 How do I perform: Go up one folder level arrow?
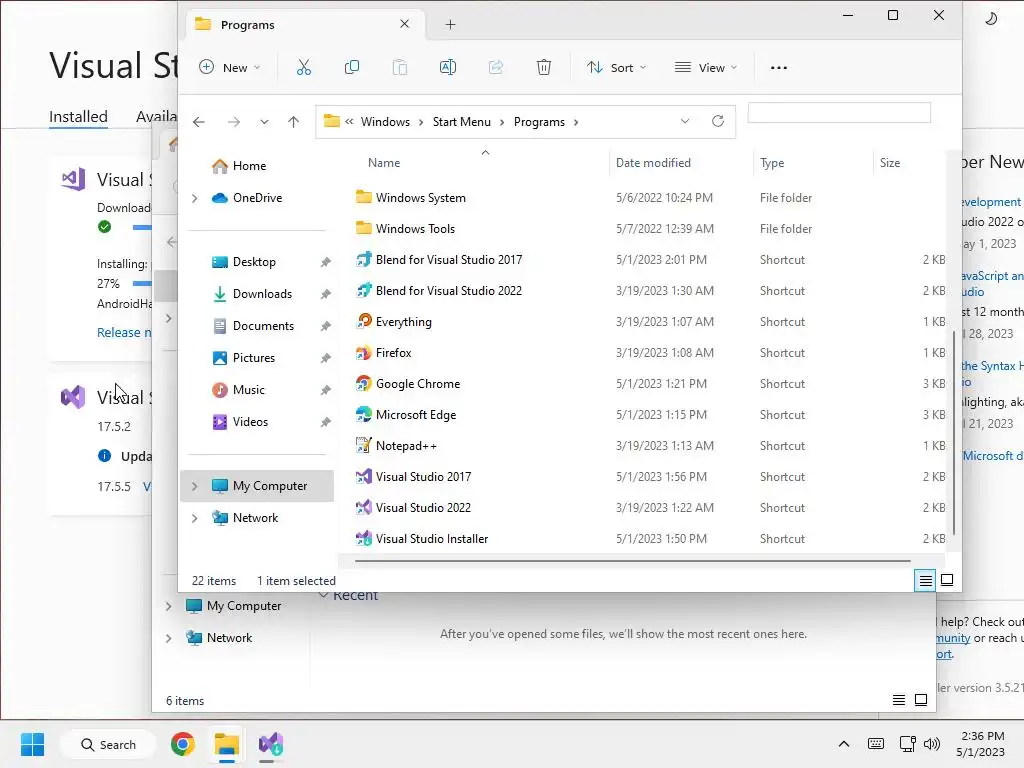[293, 122]
